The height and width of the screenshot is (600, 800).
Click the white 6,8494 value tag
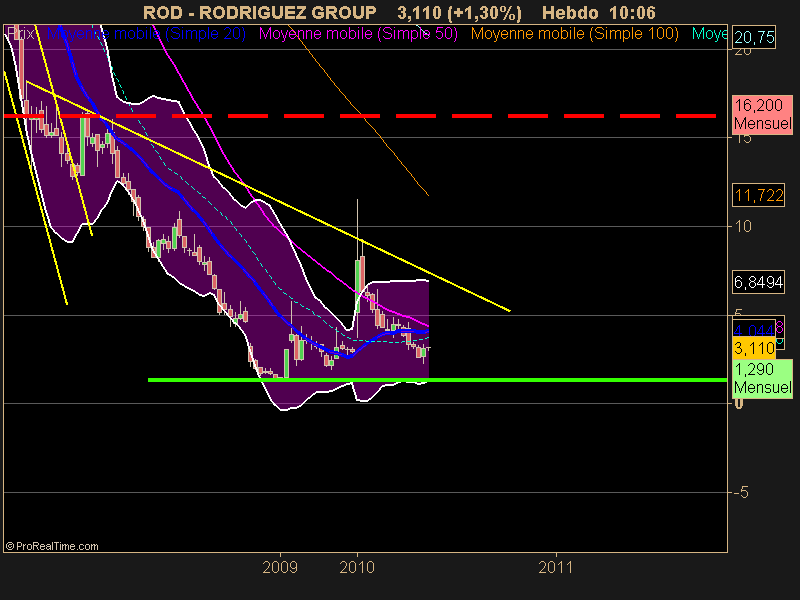point(759,282)
